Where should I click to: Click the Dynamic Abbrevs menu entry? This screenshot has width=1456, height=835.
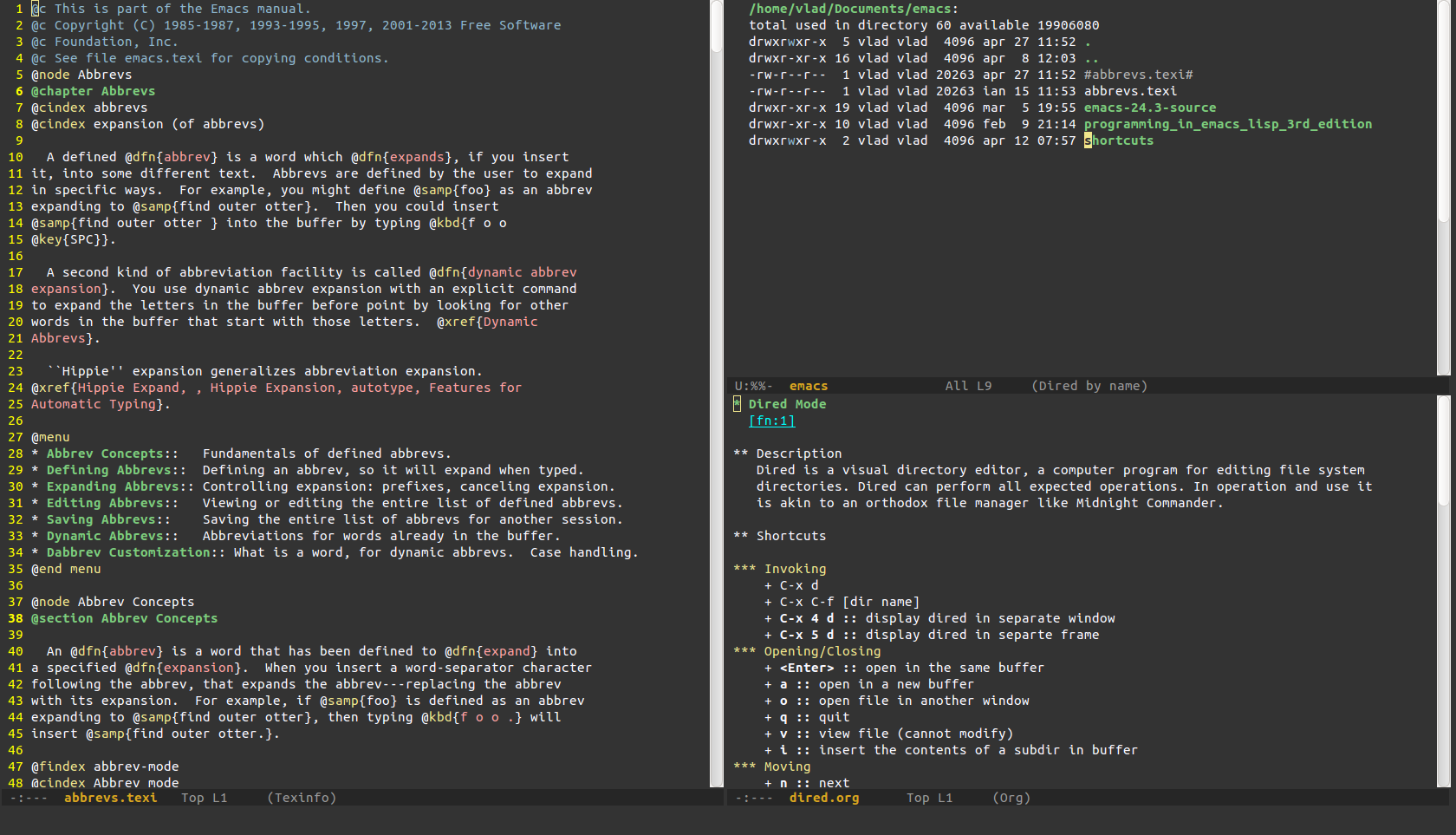coord(105,536)
